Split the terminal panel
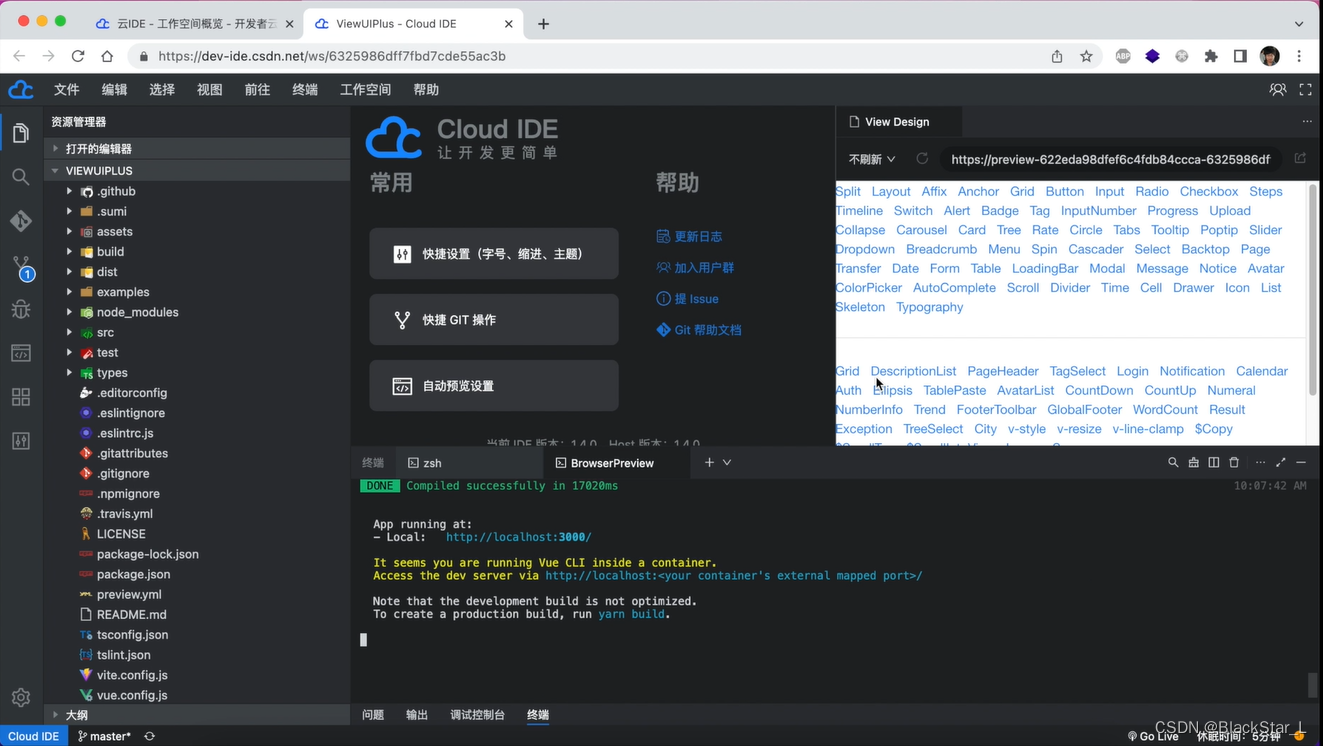 point(1214,463)
